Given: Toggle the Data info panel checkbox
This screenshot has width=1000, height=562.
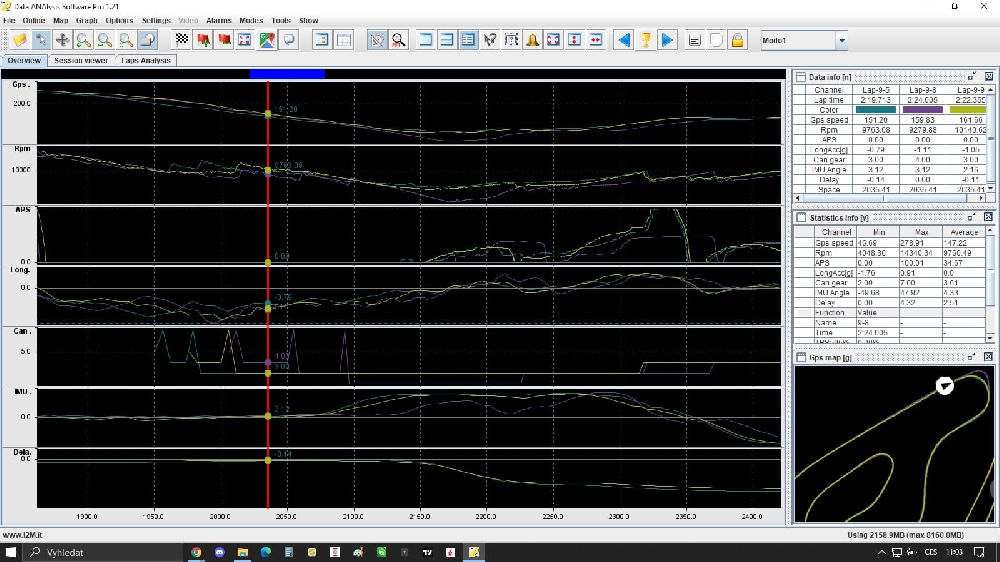Looking at the screenshot, I should click(x=801, y=77).
